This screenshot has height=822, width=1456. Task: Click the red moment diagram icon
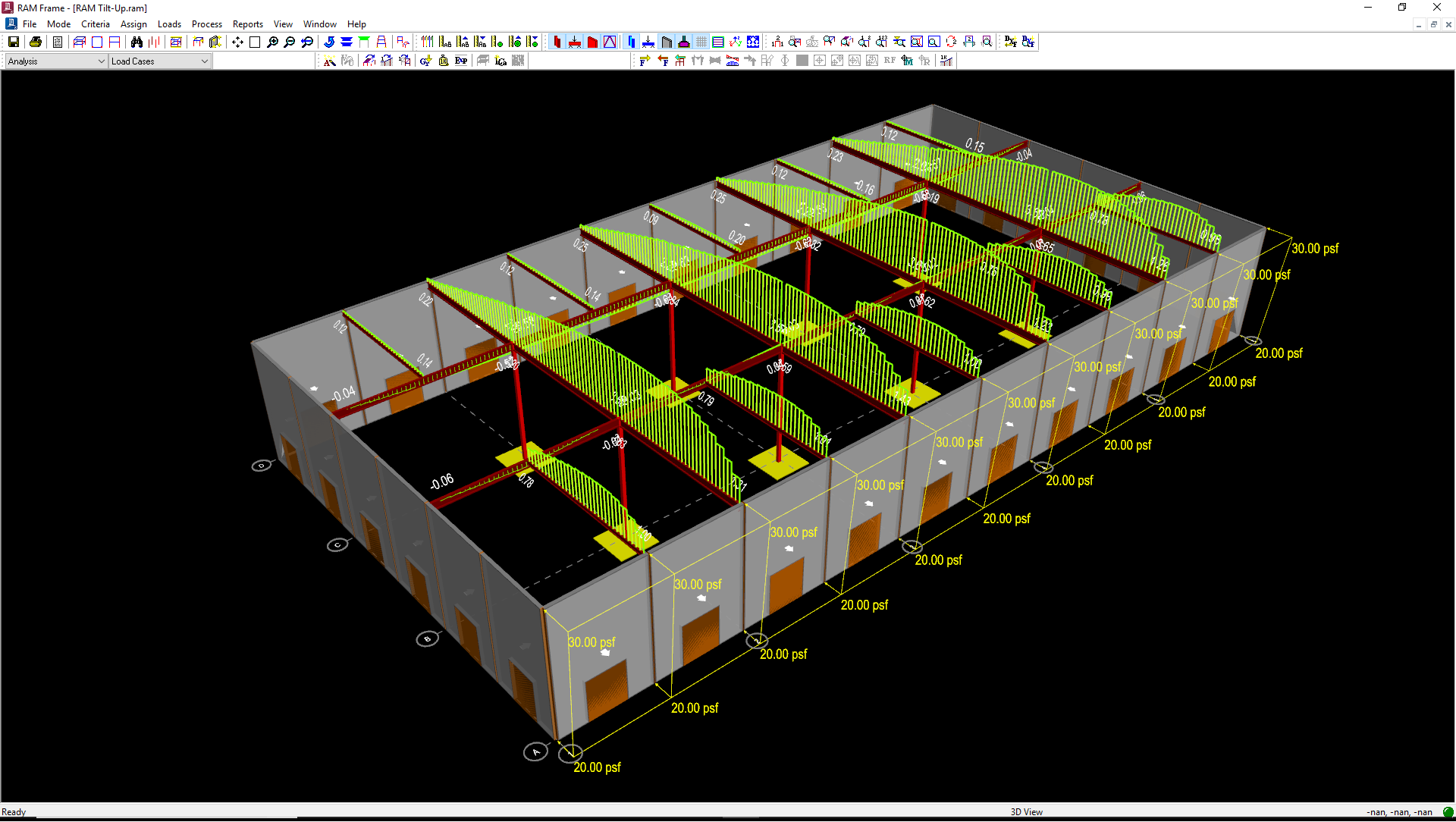(733, 61)
